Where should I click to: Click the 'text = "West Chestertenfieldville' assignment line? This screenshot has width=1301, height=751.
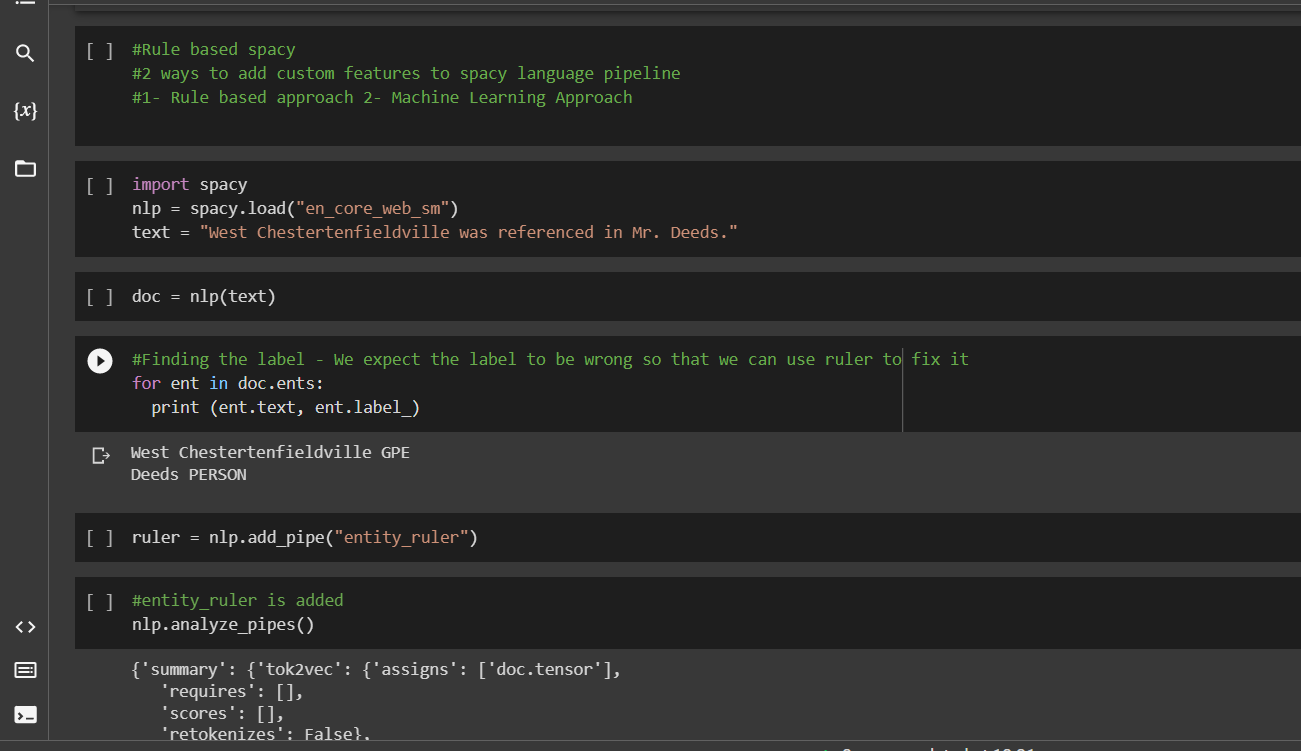[x=435, y=232]
